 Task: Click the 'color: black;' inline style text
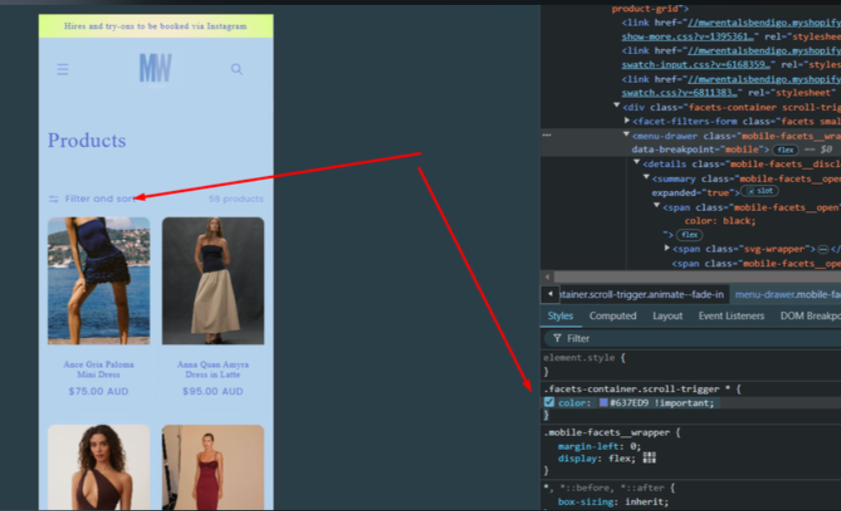[x=720, y=221]
